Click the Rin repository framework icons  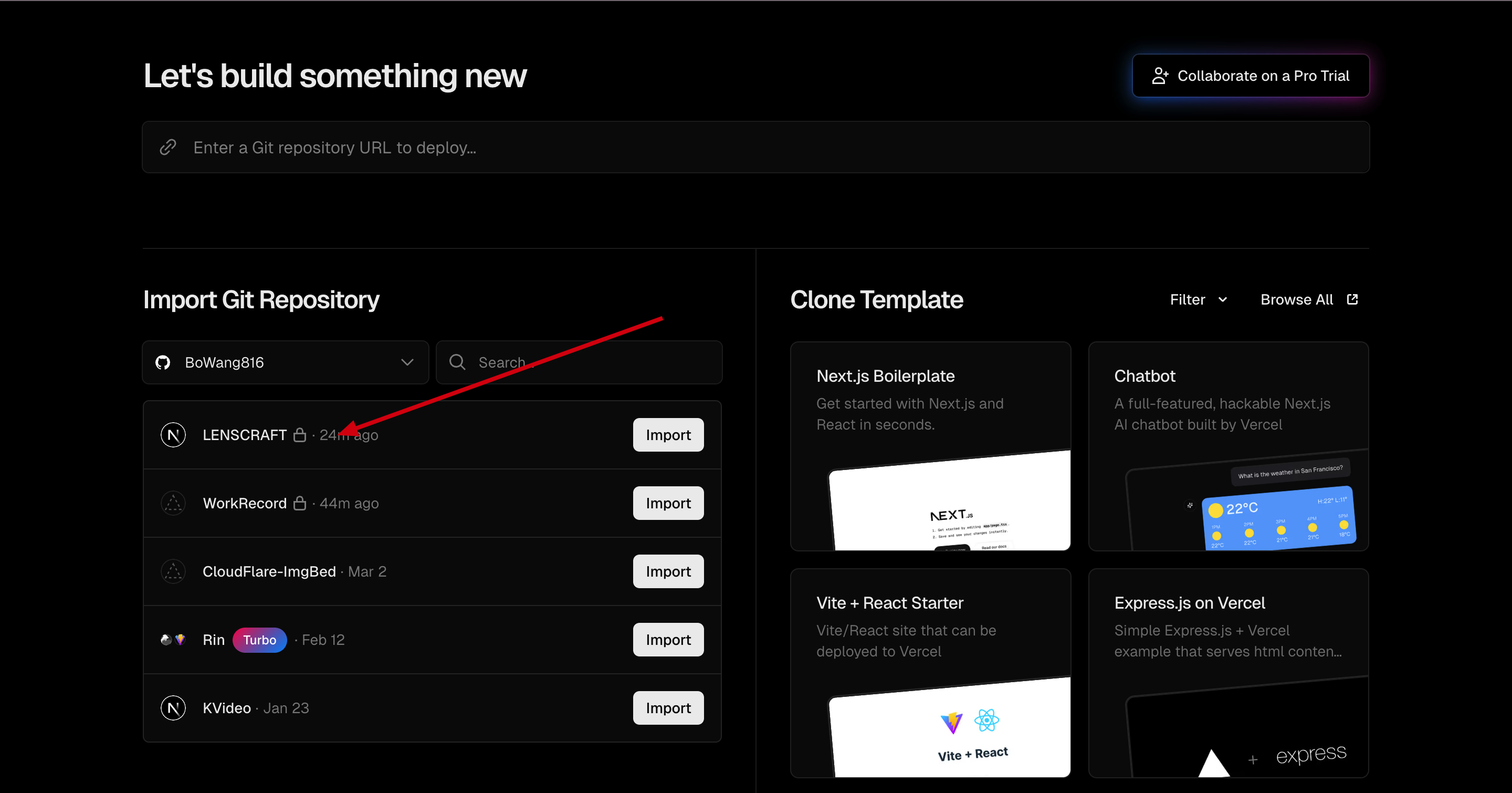[x=173, y=640]
